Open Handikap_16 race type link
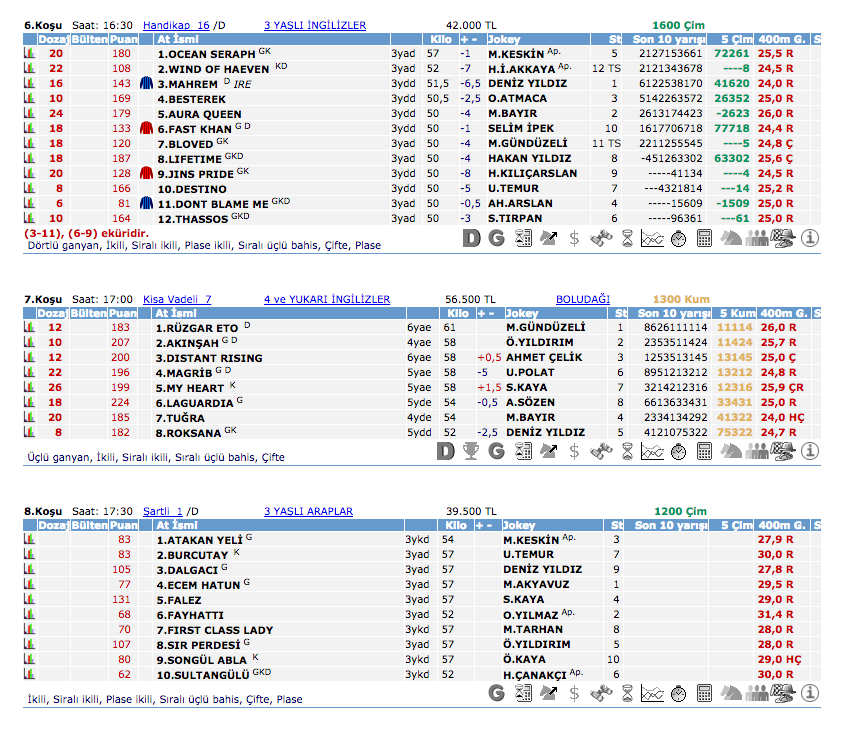 coord(176,25)
